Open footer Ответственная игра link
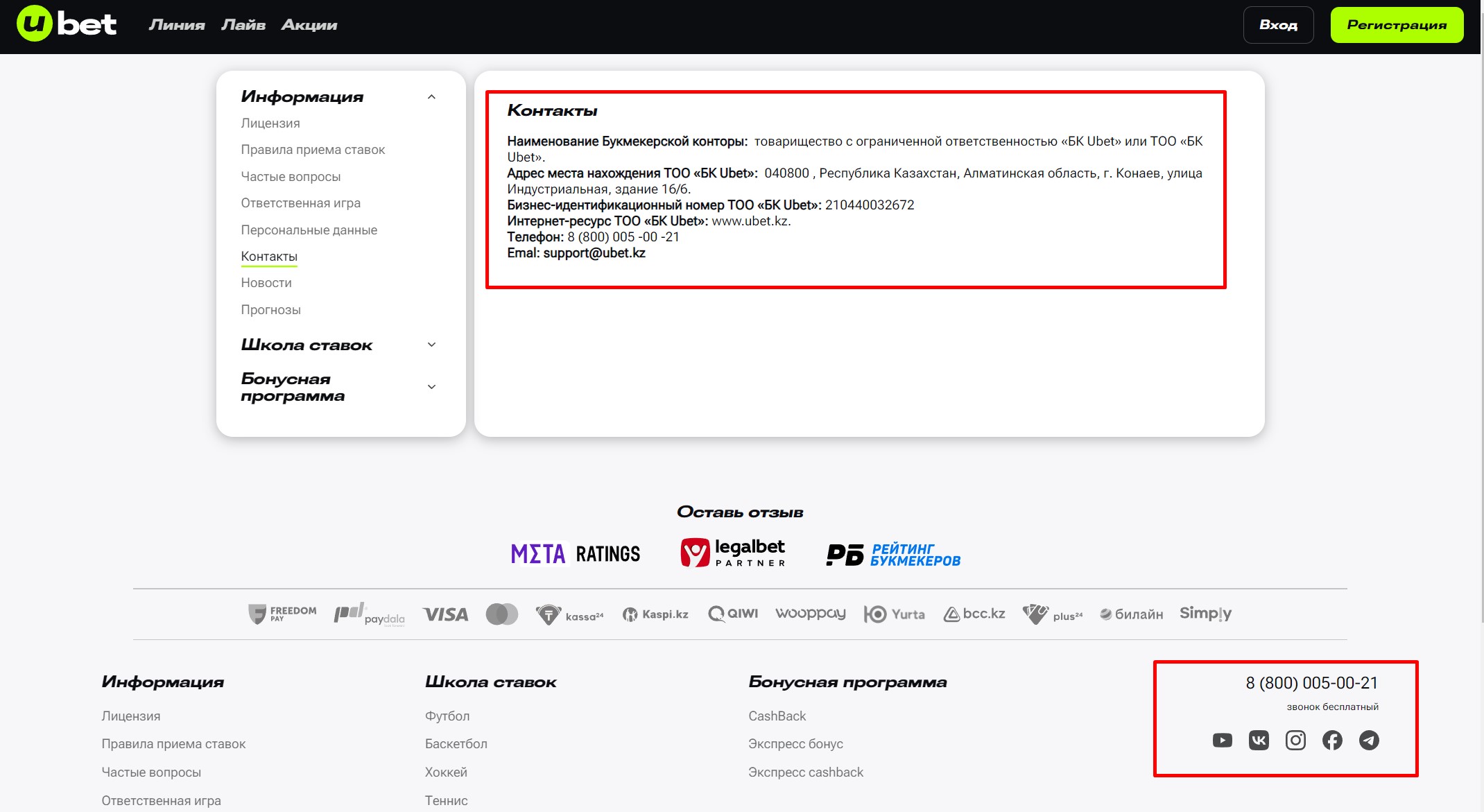 [x=161, y=801]
